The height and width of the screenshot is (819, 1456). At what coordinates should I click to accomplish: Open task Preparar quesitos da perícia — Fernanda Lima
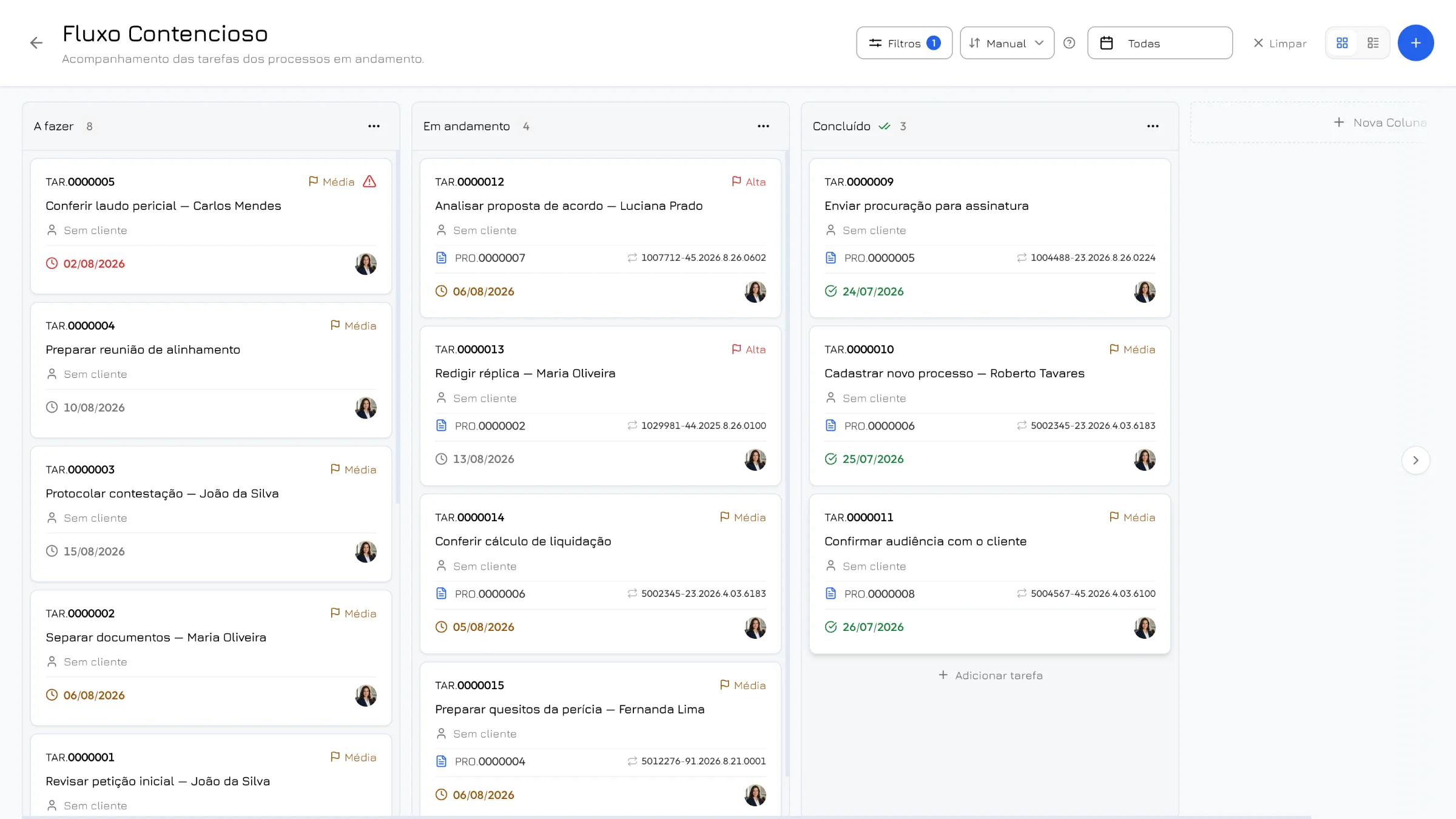pos(570,709)
